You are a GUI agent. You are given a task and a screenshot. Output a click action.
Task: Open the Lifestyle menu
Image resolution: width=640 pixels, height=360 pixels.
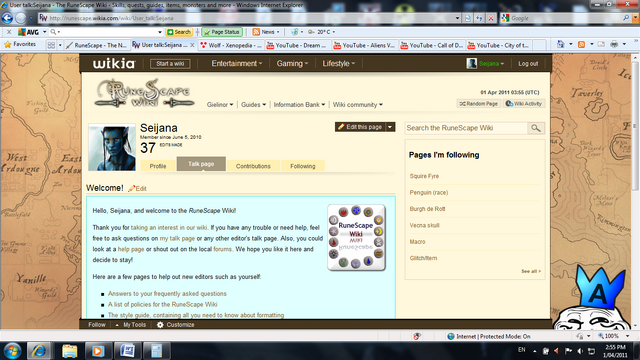click(x=338, y=63)
